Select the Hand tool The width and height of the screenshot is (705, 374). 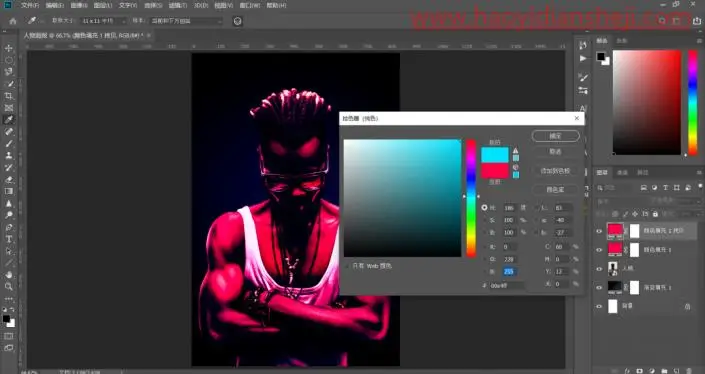click(9, 275)
